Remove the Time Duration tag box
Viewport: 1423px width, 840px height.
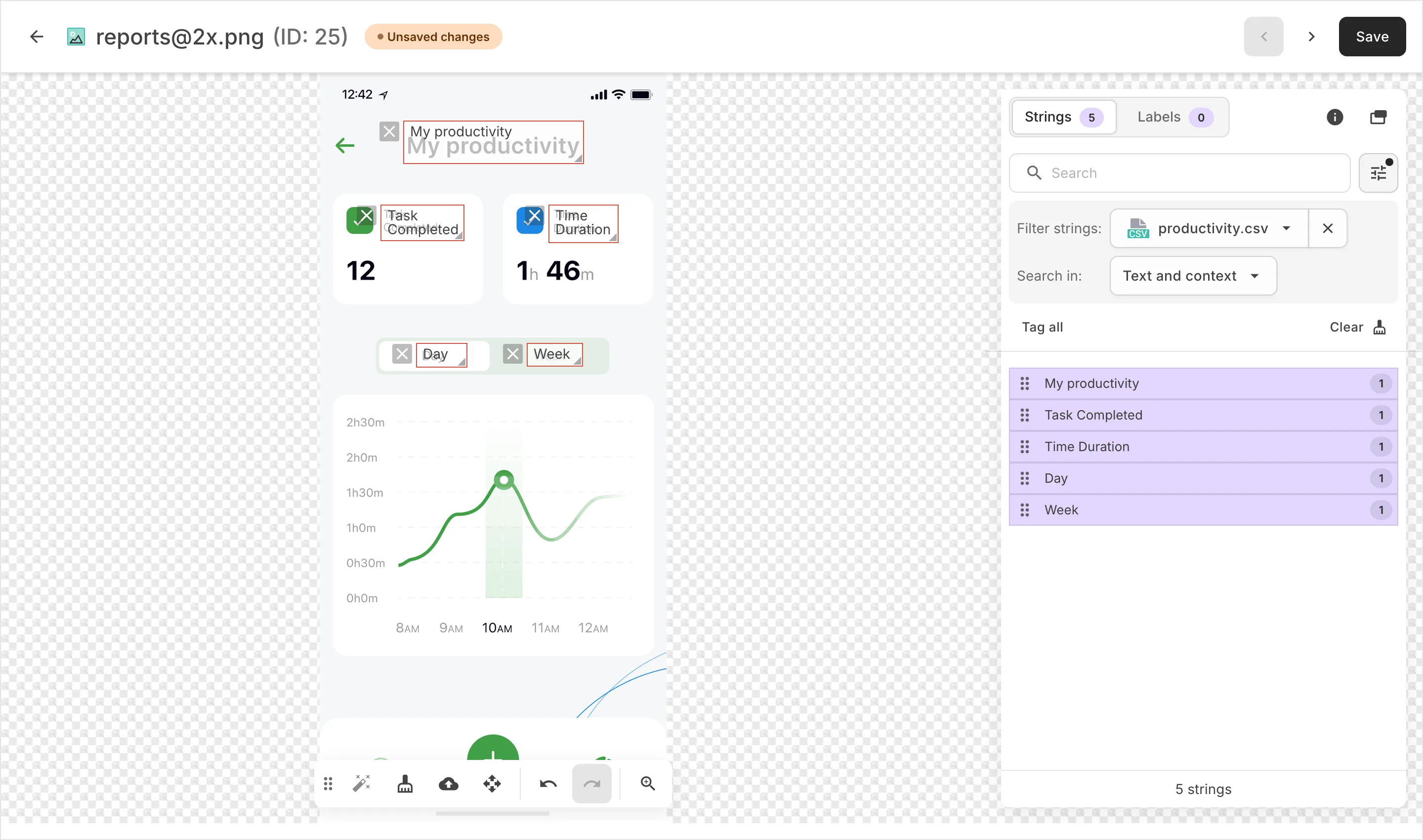click(x=534, y=215)
